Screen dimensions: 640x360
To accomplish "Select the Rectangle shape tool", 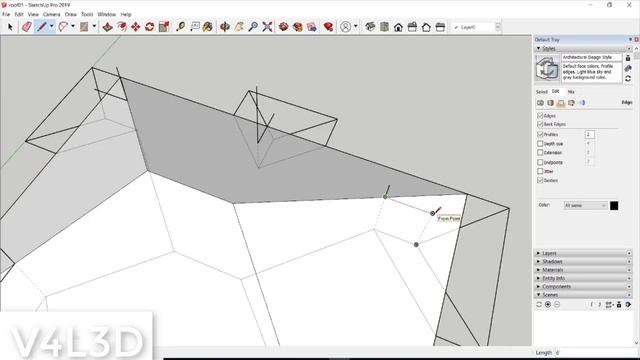I will click(x=84, y=27).
